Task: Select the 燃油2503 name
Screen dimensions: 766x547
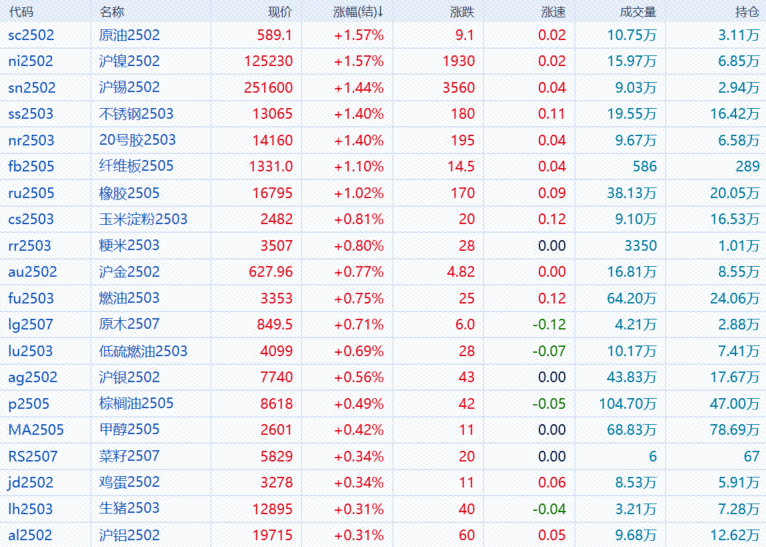Action: tap(129, 298)
